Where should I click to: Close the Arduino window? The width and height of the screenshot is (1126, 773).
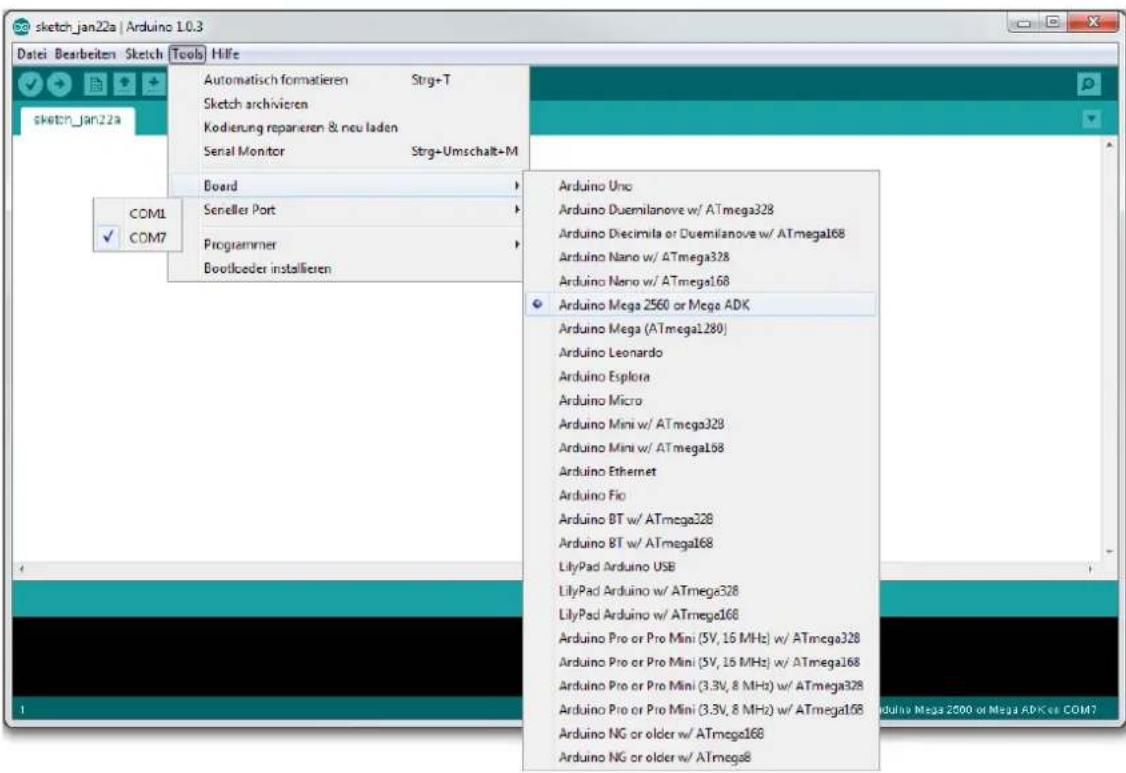[1092, 24]
